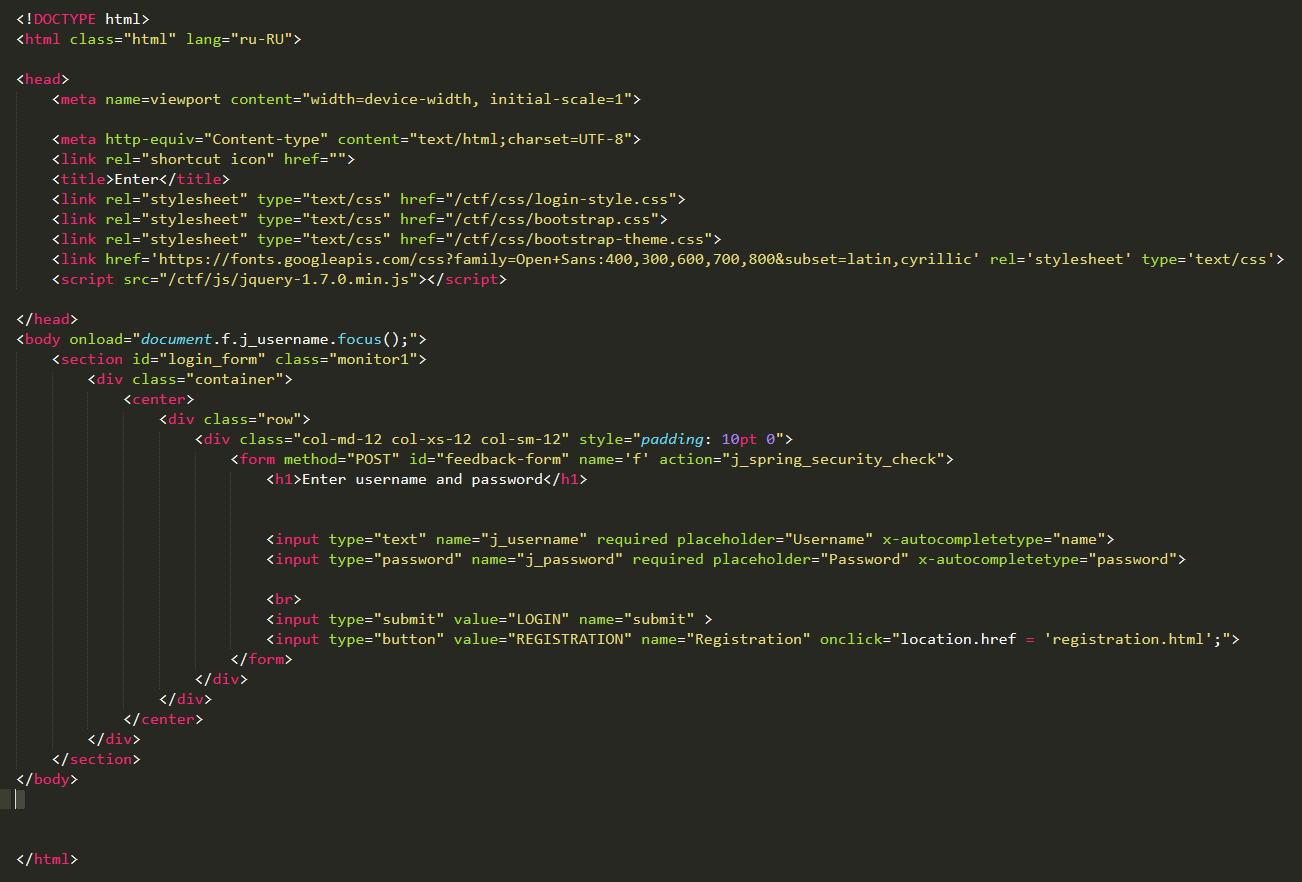The width and height of the screenshot is (1302, 882).
Task: Click the Content-type meta tag line
Action: click(346, 139)
